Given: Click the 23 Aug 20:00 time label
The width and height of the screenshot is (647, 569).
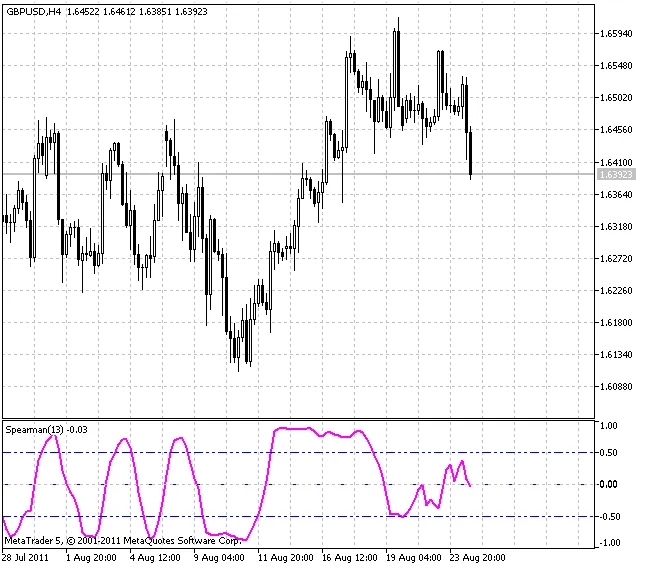Looking at the screenshot, I should (x=476, y=556).
